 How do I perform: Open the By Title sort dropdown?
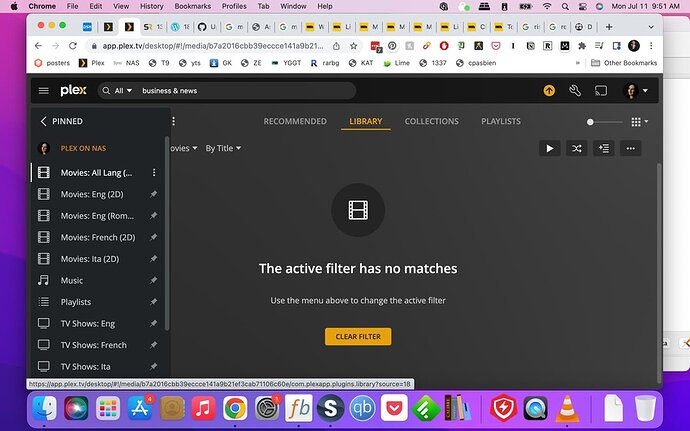click(x=223, y=148)
